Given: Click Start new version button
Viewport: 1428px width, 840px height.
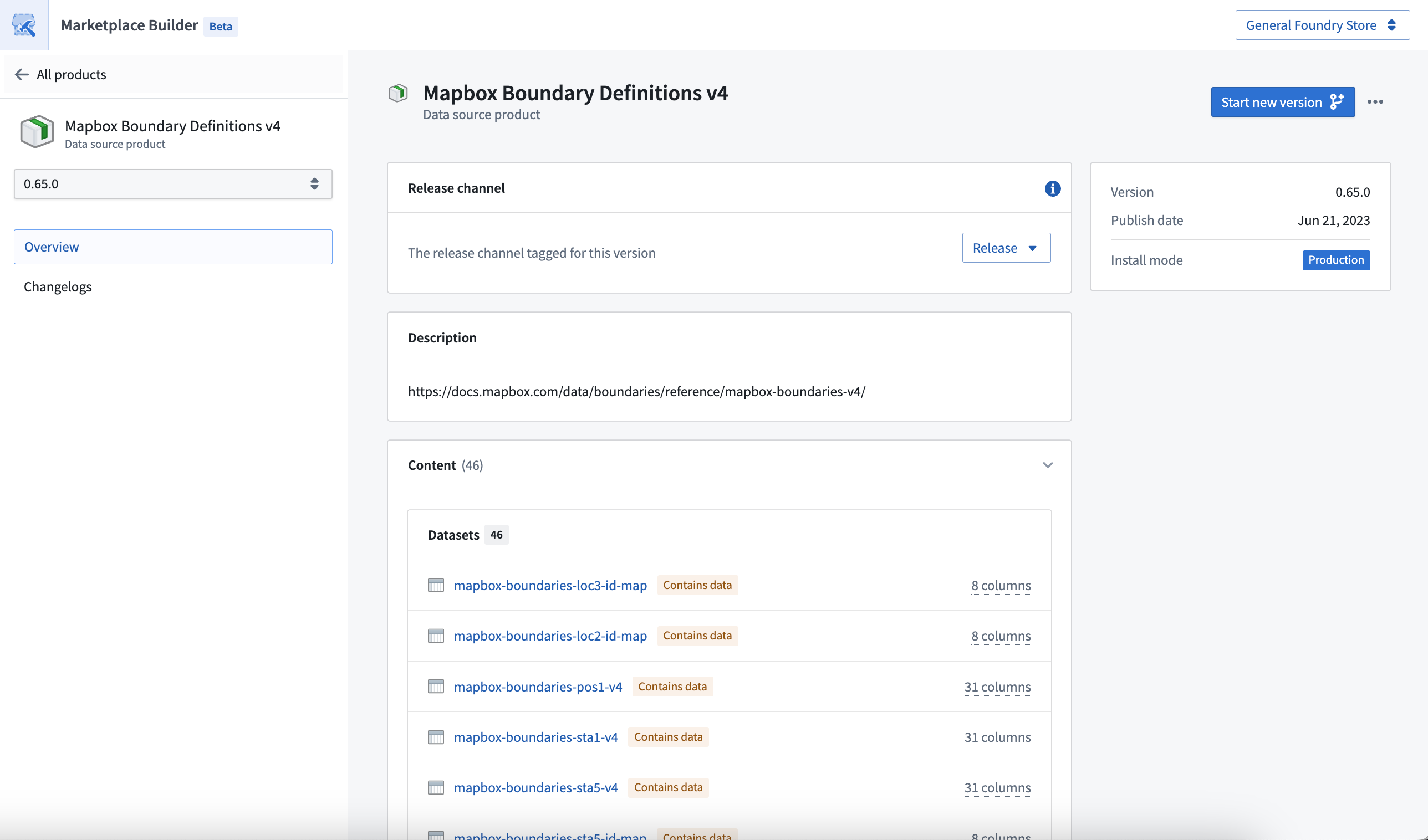Looking at the screenshot, I should (x=1282, y=102).
